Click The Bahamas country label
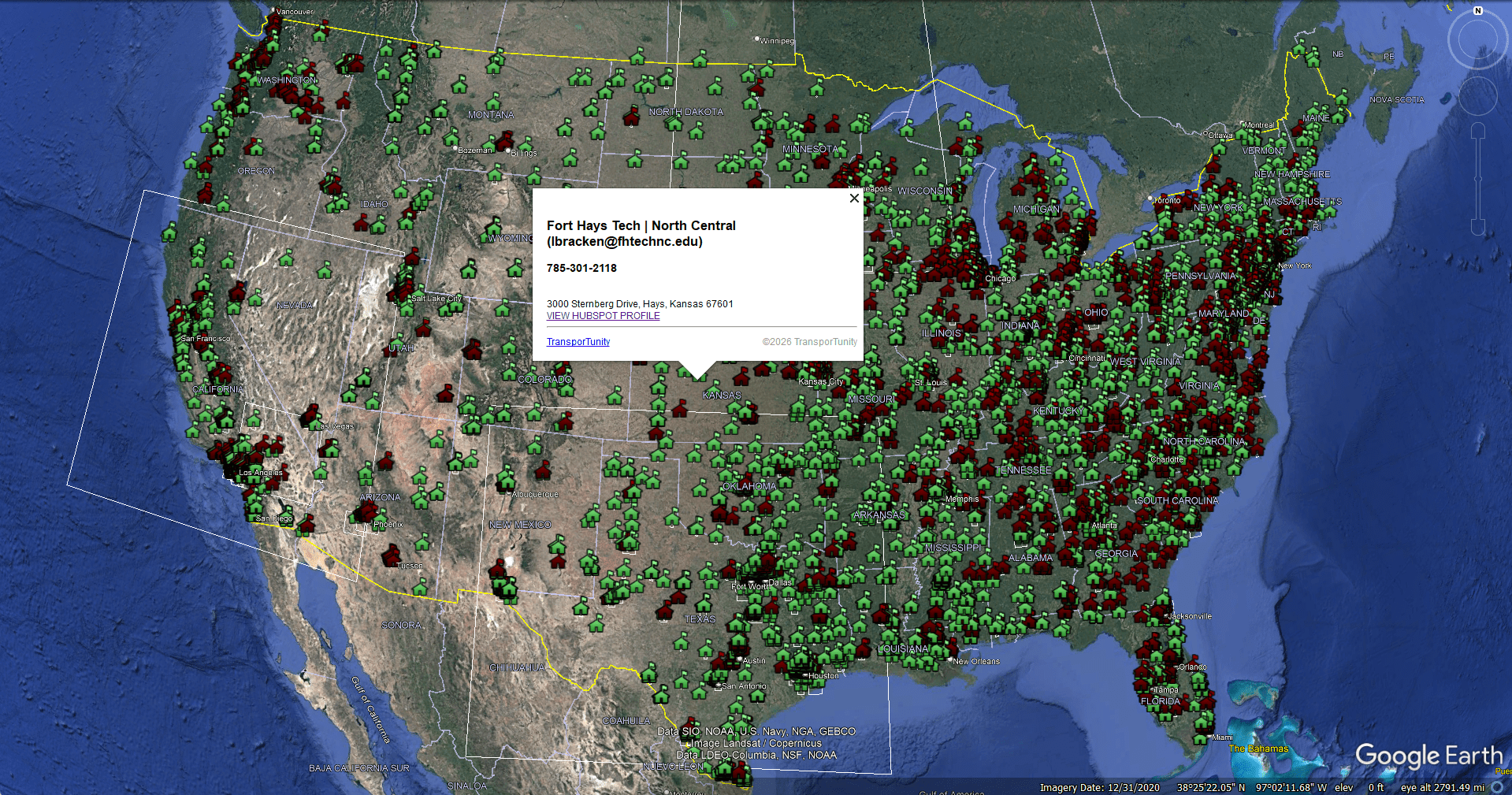Screen dimensions: 1512x795 tap(1258, 749)
